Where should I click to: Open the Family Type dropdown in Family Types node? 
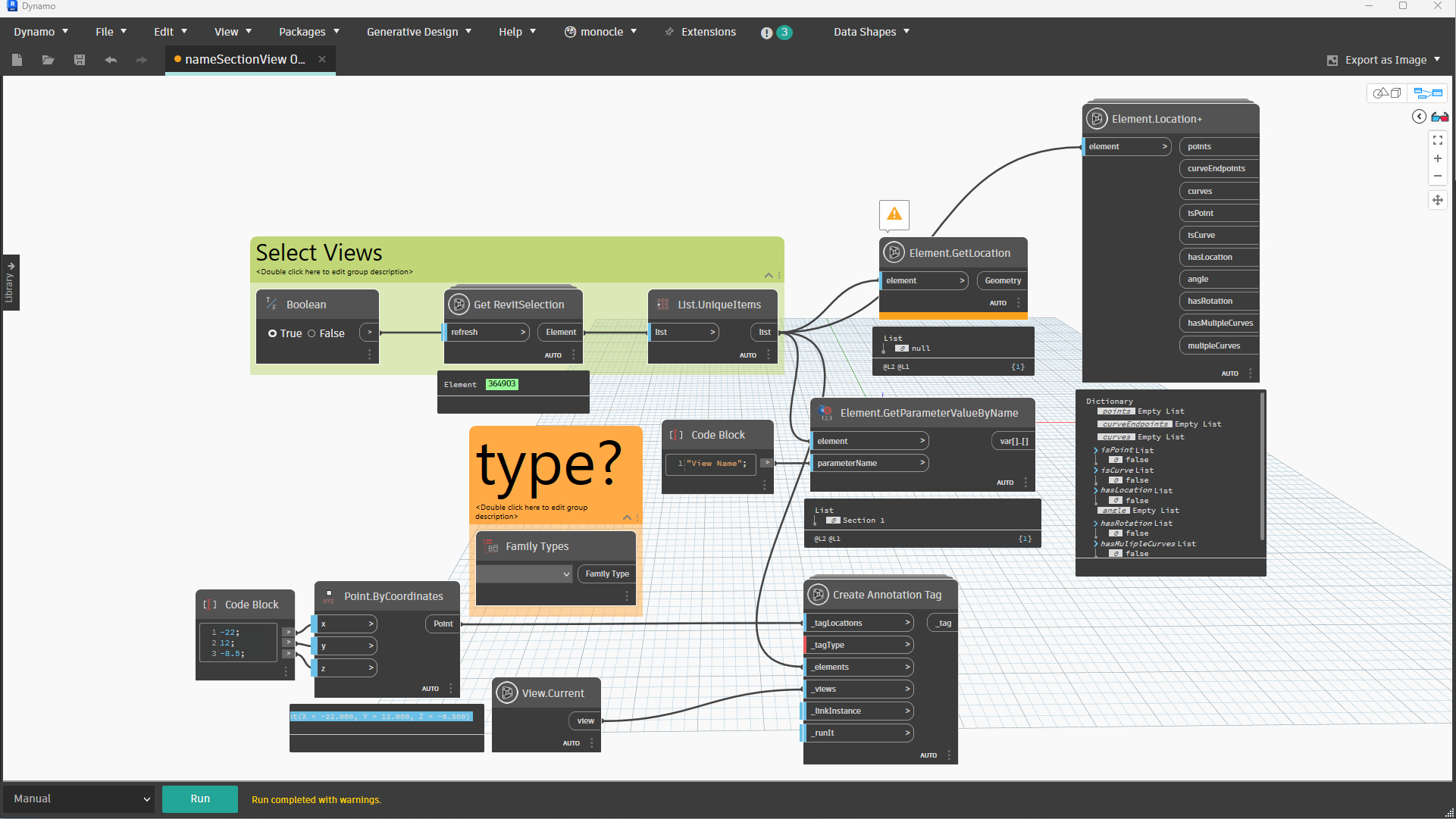tap(524, 574)
